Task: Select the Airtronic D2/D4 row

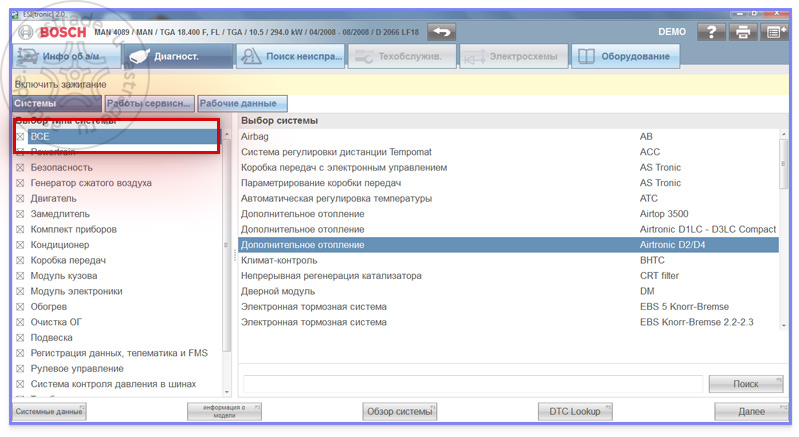Action: (x=508, y=244)
